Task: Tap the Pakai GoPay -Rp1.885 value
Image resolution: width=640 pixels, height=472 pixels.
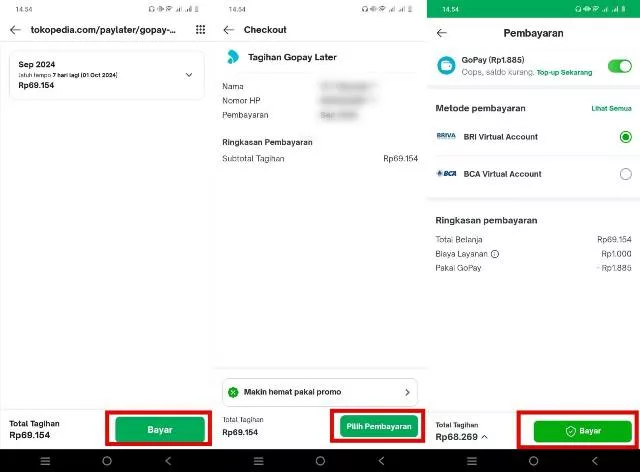Action: point(615,268)
